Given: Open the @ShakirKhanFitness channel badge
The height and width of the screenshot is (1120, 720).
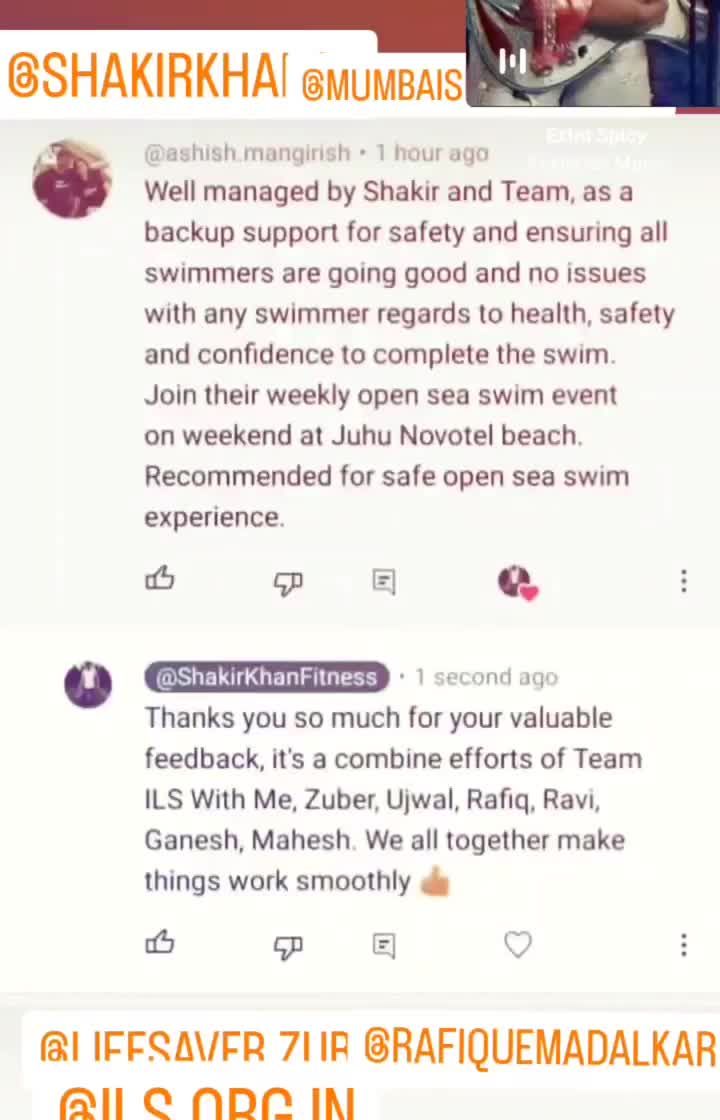Looking at the screenshot, I should pyautogui.click(x=266, y=676).
